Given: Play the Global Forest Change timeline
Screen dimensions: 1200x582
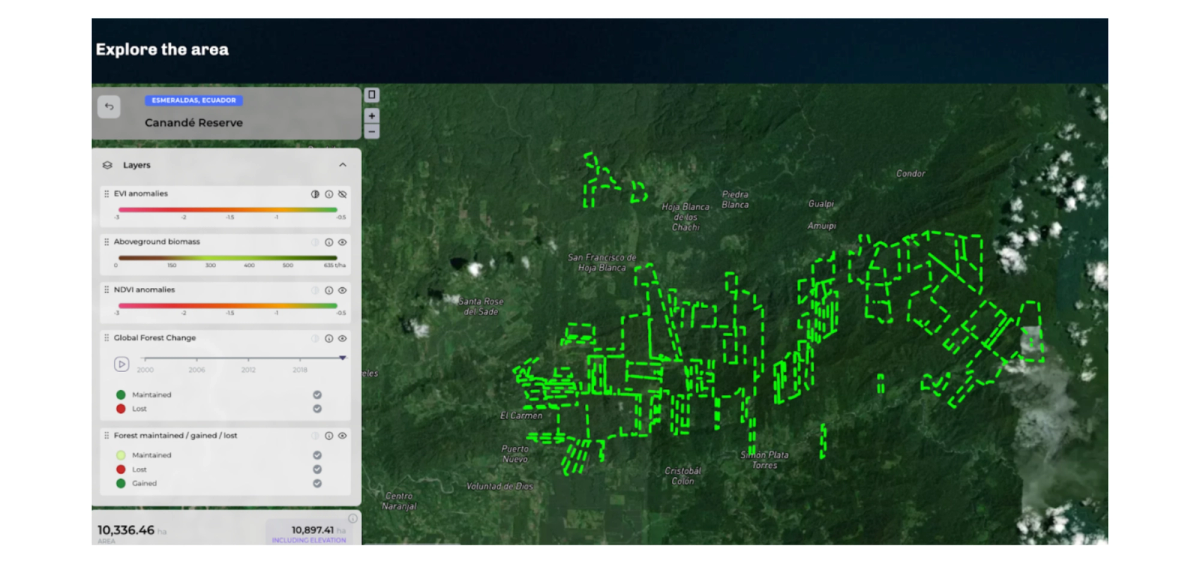Looking at the screenshot, I should tap(121, 363).
